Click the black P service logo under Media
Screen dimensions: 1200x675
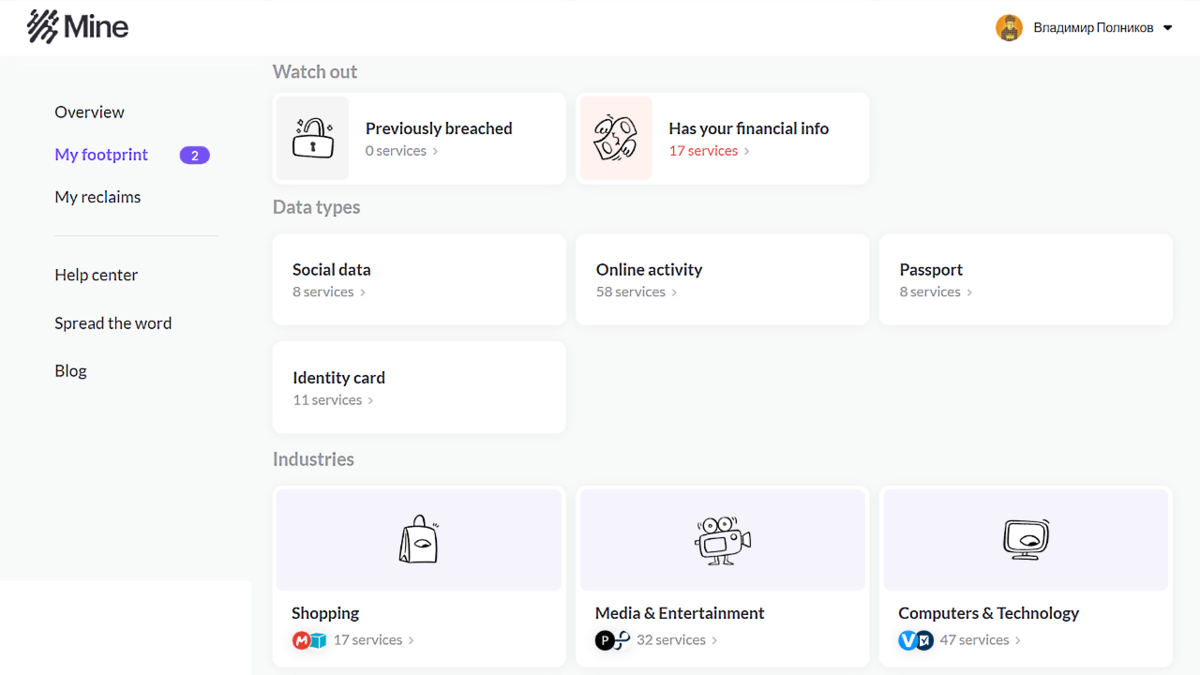point(605,640)
